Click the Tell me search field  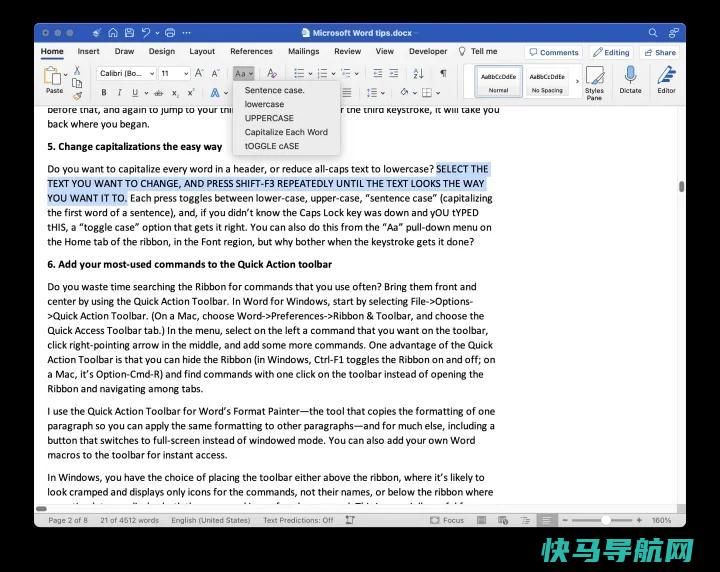[x=478, y=51]
